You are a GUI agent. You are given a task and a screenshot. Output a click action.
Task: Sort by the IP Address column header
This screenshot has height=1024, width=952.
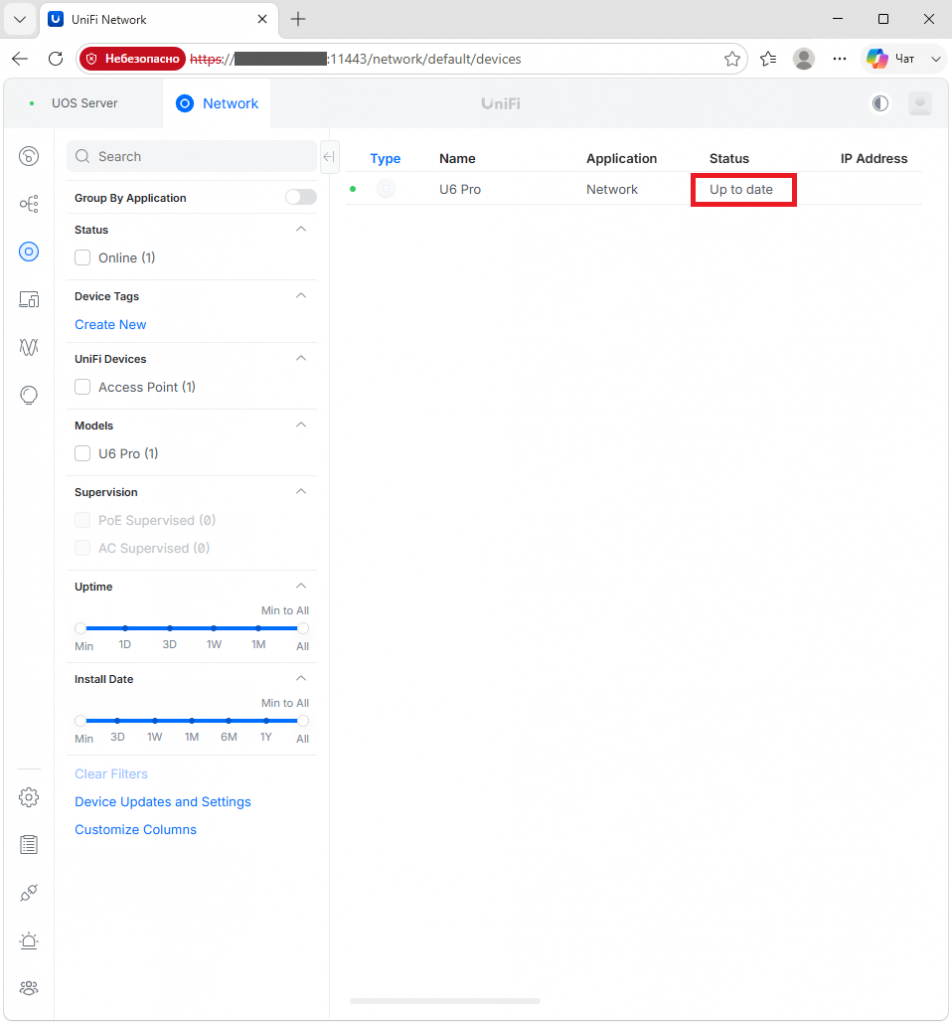coord(874,159)
